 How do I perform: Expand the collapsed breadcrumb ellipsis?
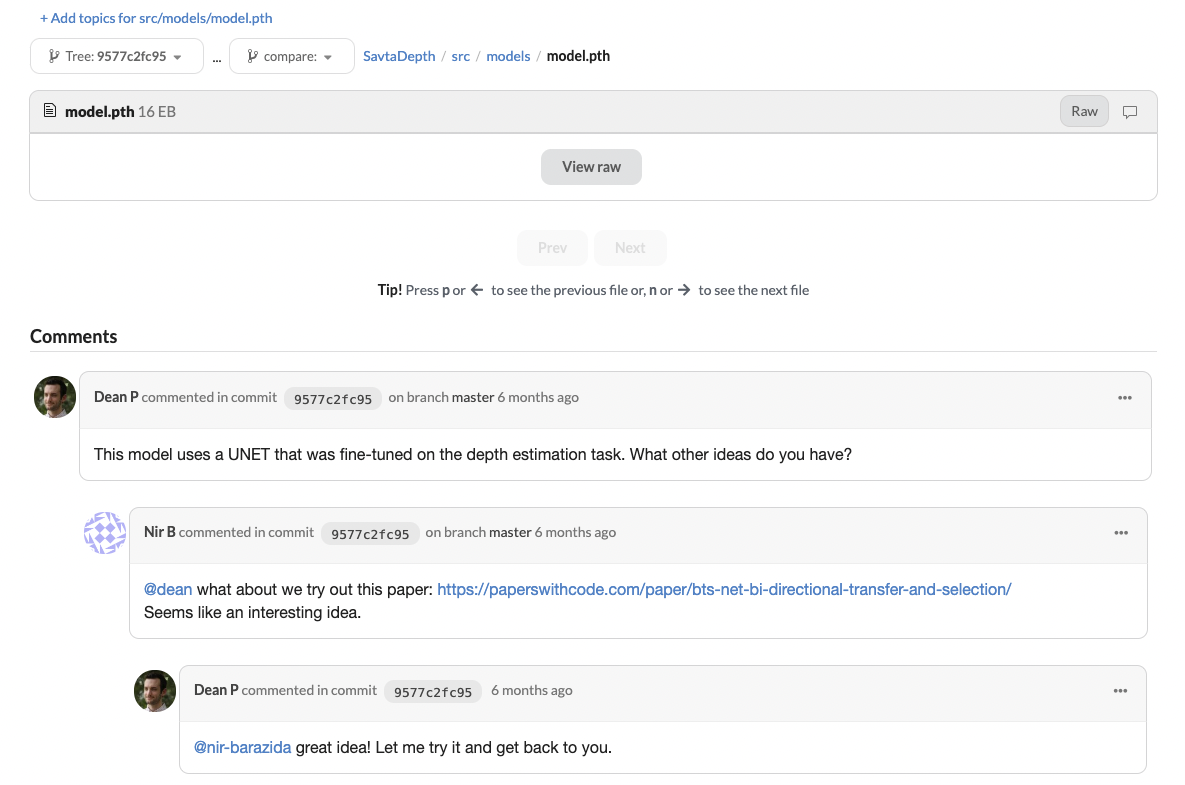[x=216, y=58]
